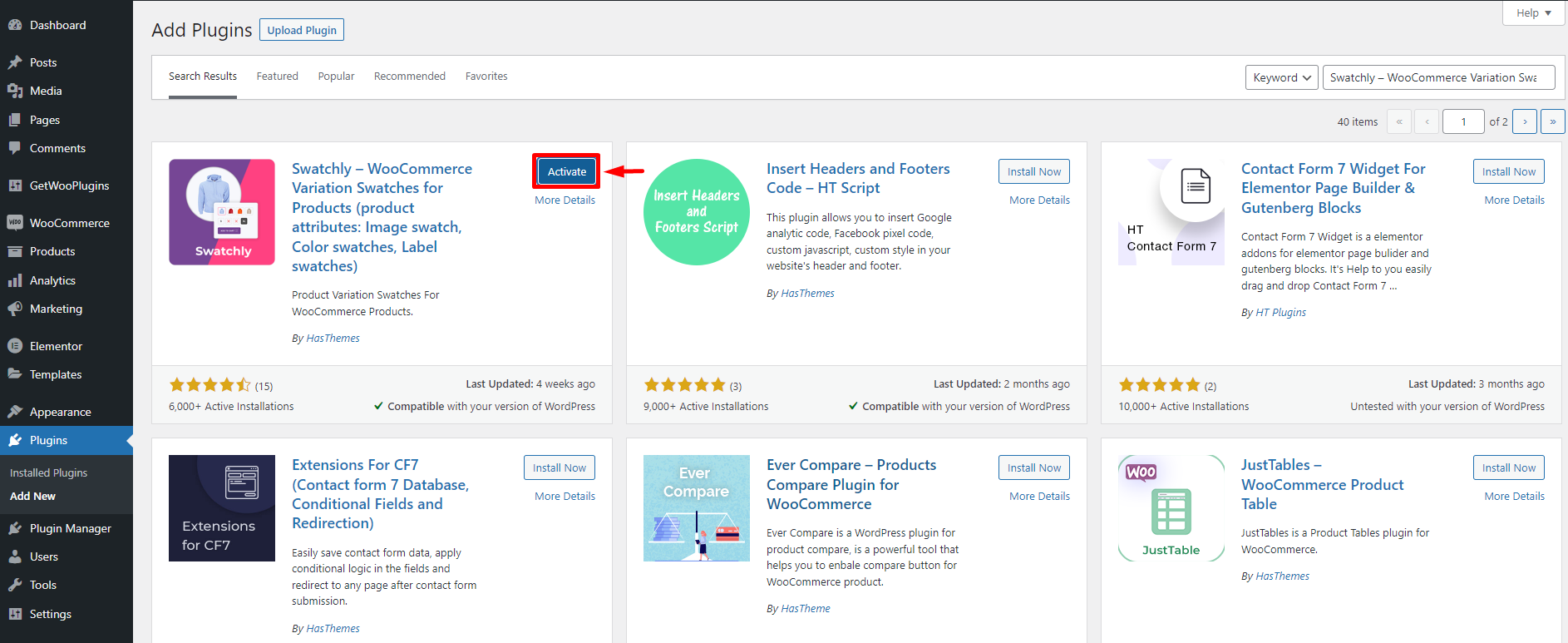The width and height of the screenshot is (1568, 643).
Task: Click the plugin search input field
Action: 1438,77
